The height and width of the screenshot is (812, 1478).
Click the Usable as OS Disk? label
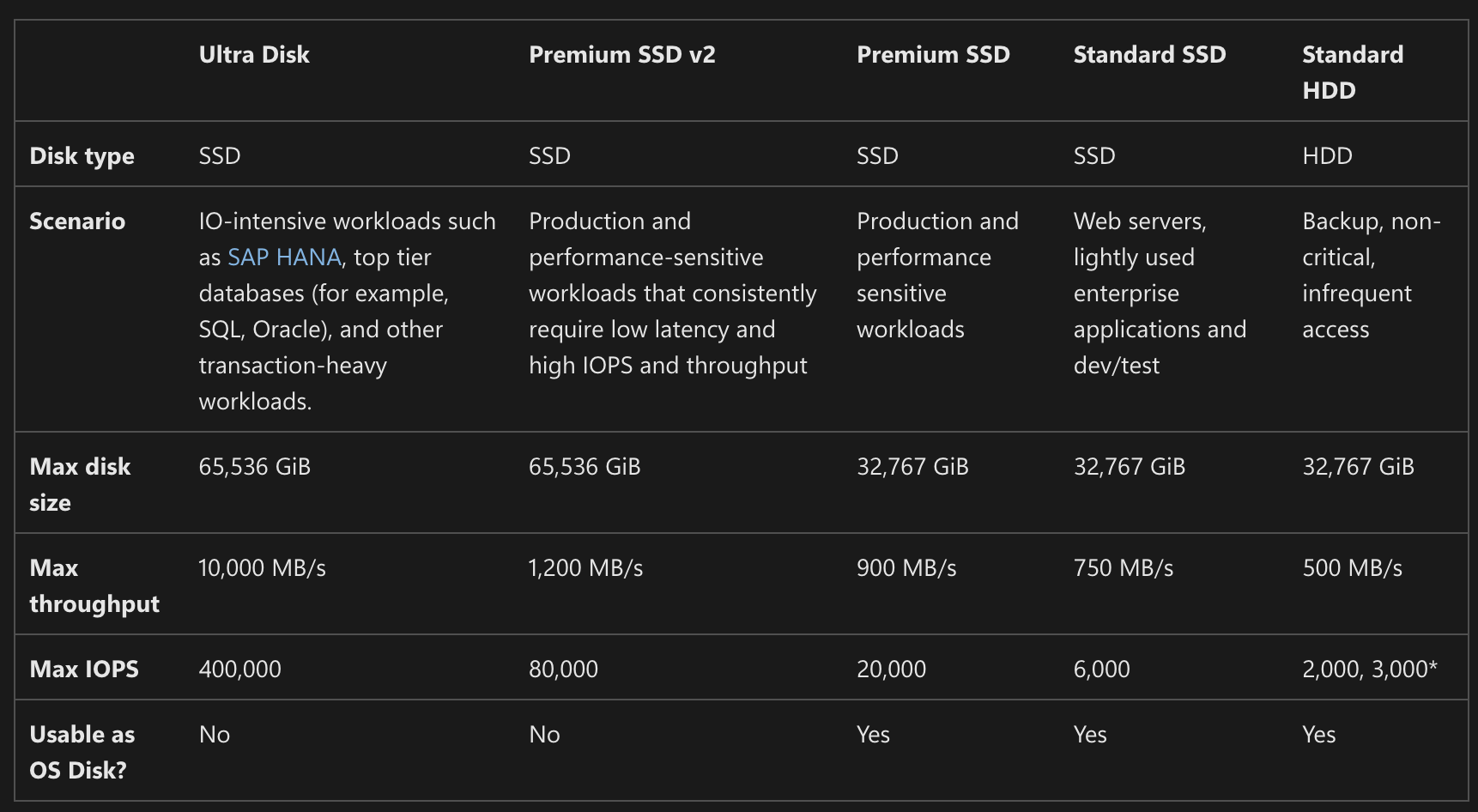[82, 753]
